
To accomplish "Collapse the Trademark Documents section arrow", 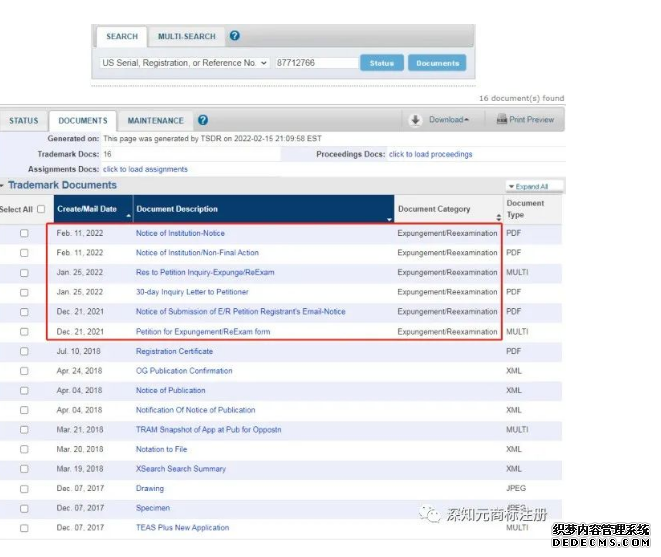I will pos(3,186).
